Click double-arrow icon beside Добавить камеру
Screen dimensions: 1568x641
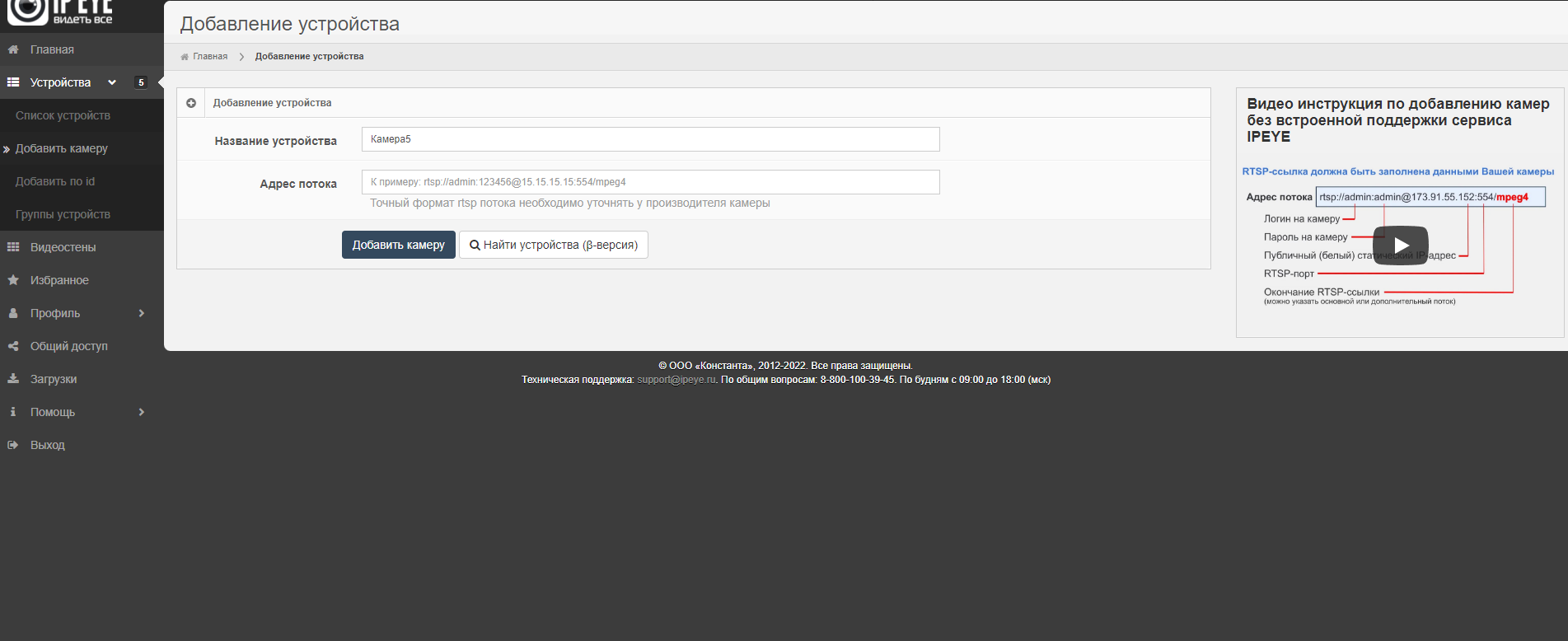tap(7, 149)
